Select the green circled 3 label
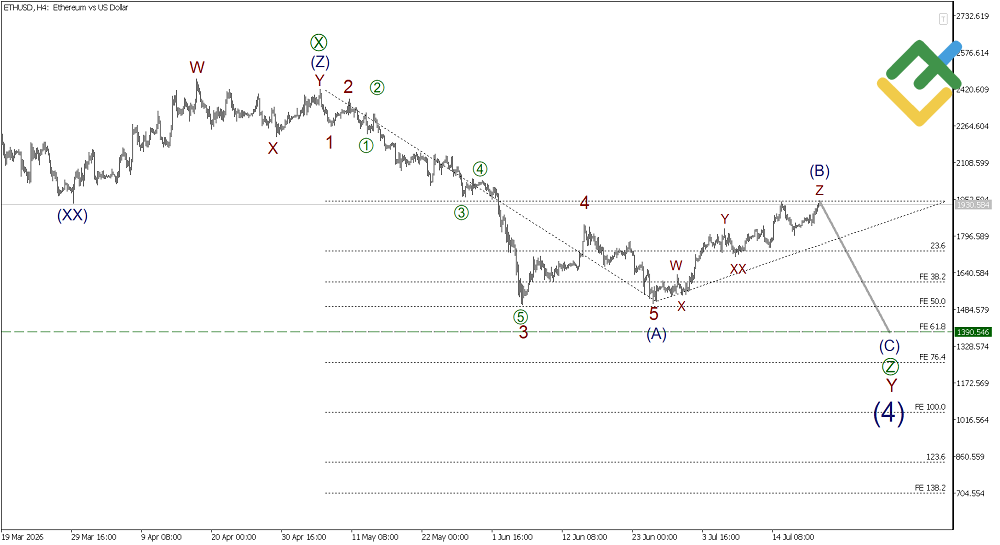The width and height of the screenshot is (1000, 545). pyautogui.click(x=461, y=212)
